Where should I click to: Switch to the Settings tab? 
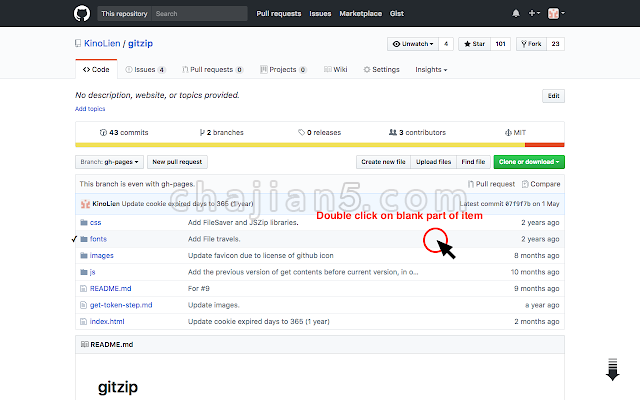point(381,69)
